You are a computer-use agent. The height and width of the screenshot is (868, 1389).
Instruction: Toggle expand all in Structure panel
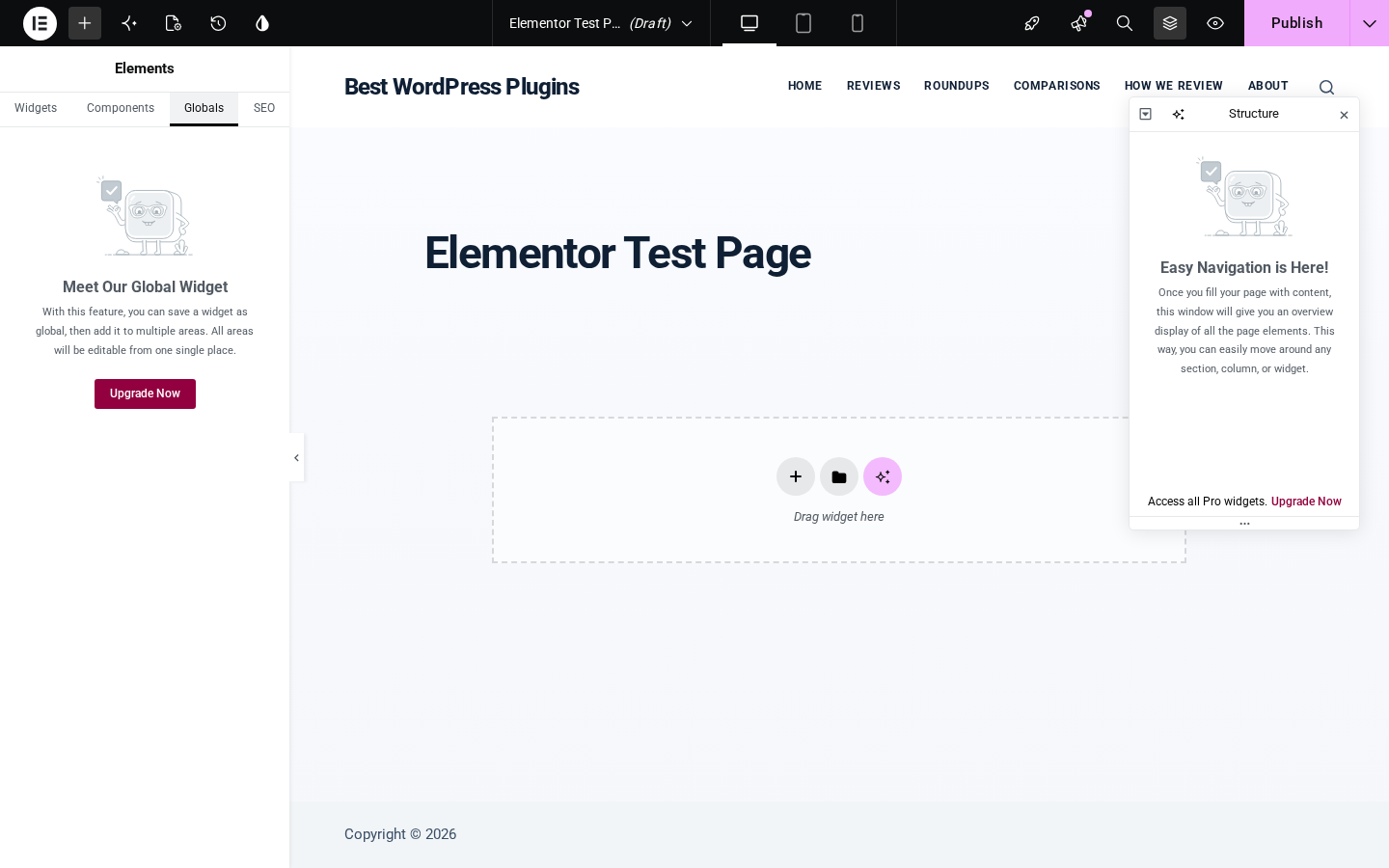click(x=1146, y=114)
